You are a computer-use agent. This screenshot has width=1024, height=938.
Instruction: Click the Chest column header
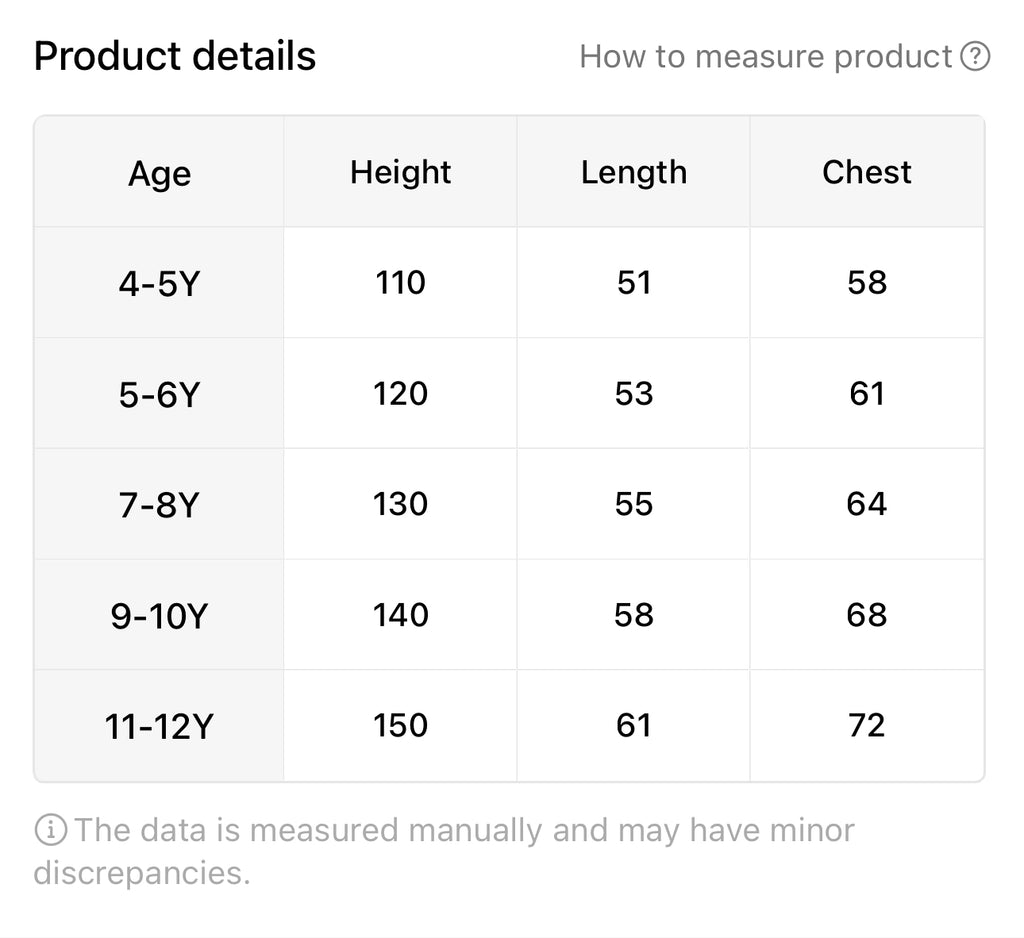(x=866, y=172)
